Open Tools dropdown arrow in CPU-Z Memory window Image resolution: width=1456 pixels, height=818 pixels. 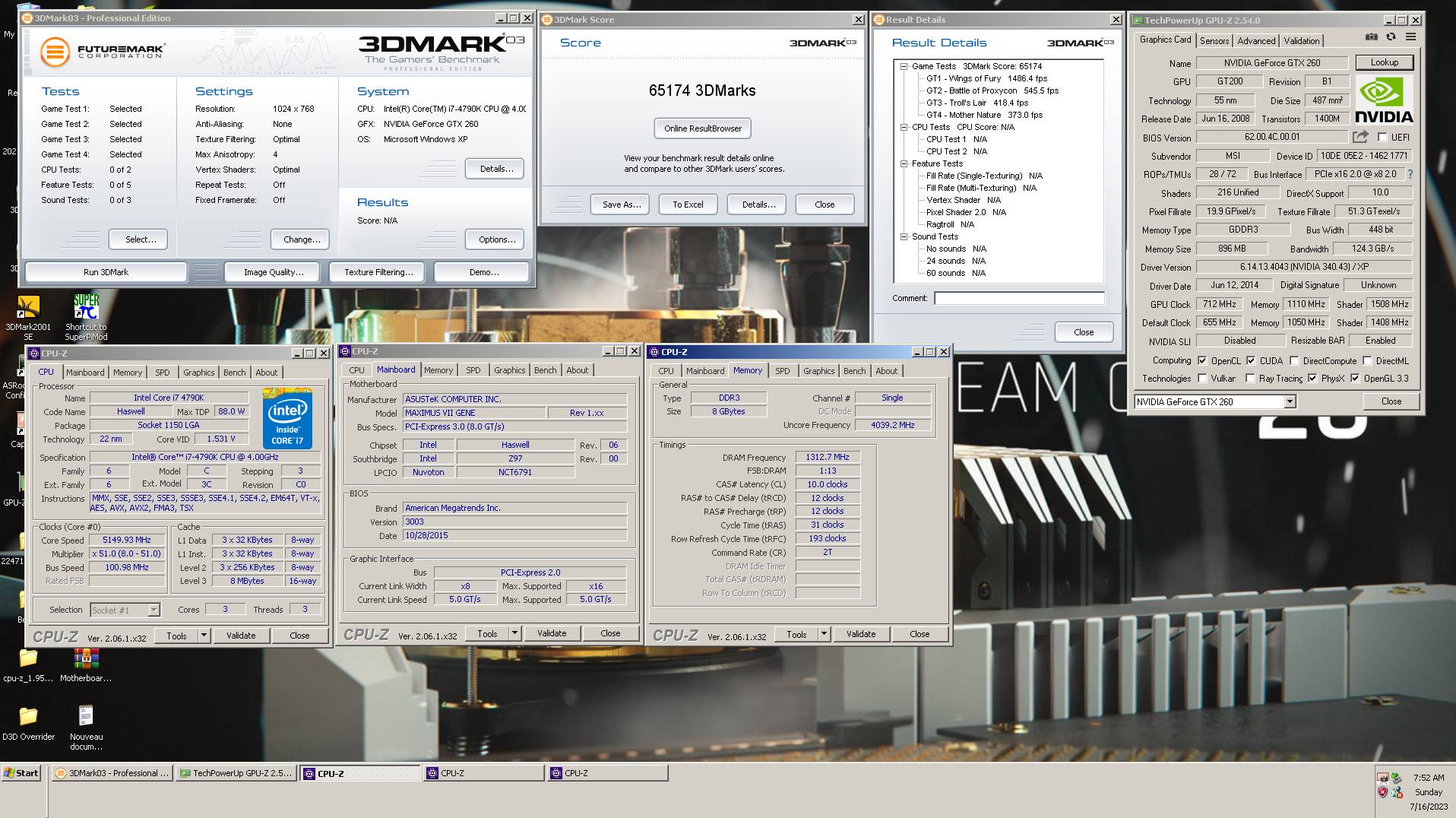pos(824,634)
